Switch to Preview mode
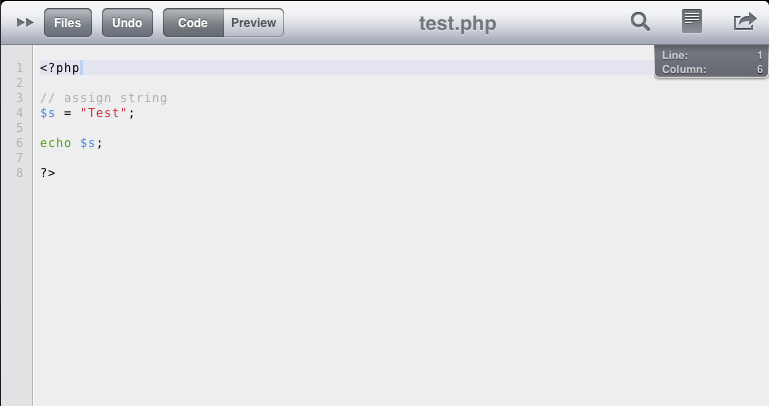 pos(254,23)
